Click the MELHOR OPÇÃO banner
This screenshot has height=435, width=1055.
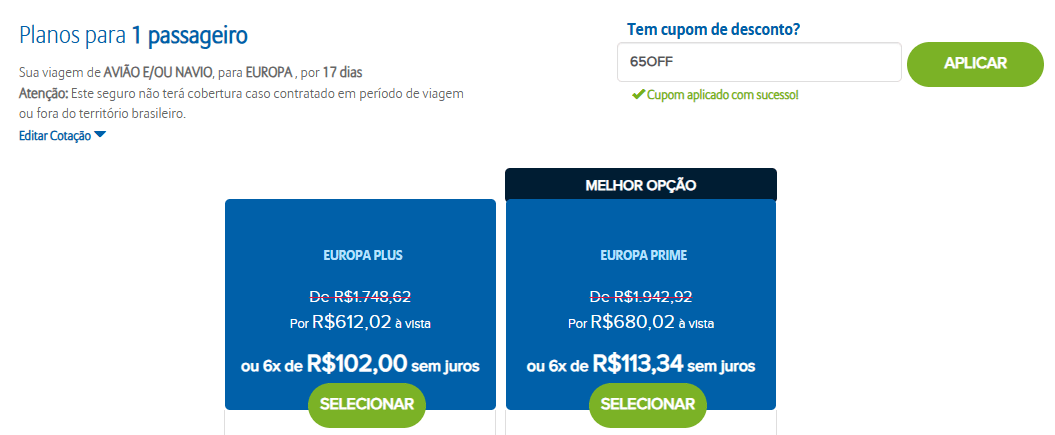click(x=641, y=184)
